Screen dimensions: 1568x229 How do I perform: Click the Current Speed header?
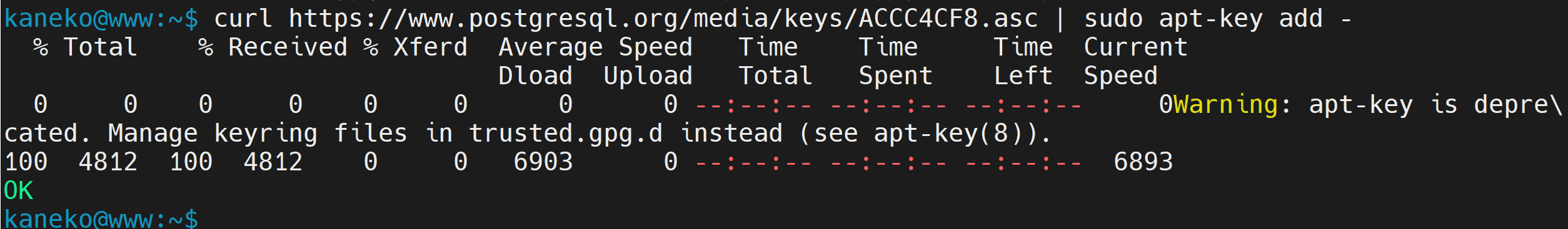1136,62
